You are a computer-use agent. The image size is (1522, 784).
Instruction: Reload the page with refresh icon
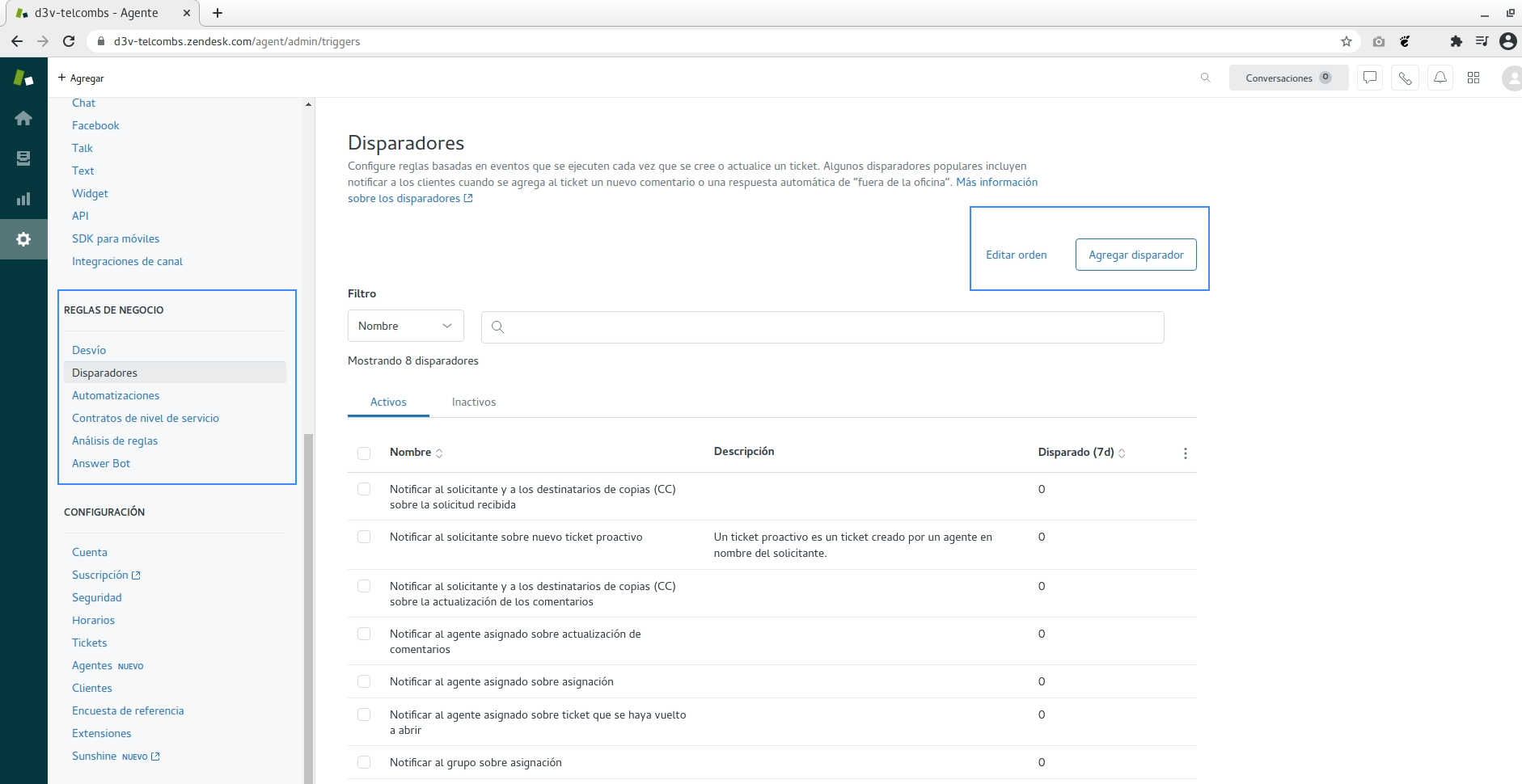click(69, 41)
